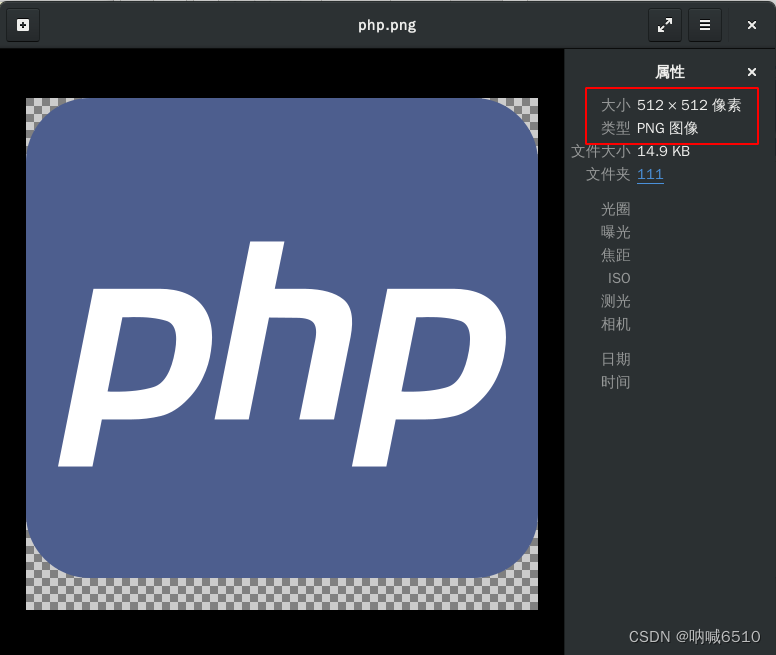Image resolution: width=776 pixels, height=655 pixels.
Task: Click the 相机 camera label
Action: (616, 325)
